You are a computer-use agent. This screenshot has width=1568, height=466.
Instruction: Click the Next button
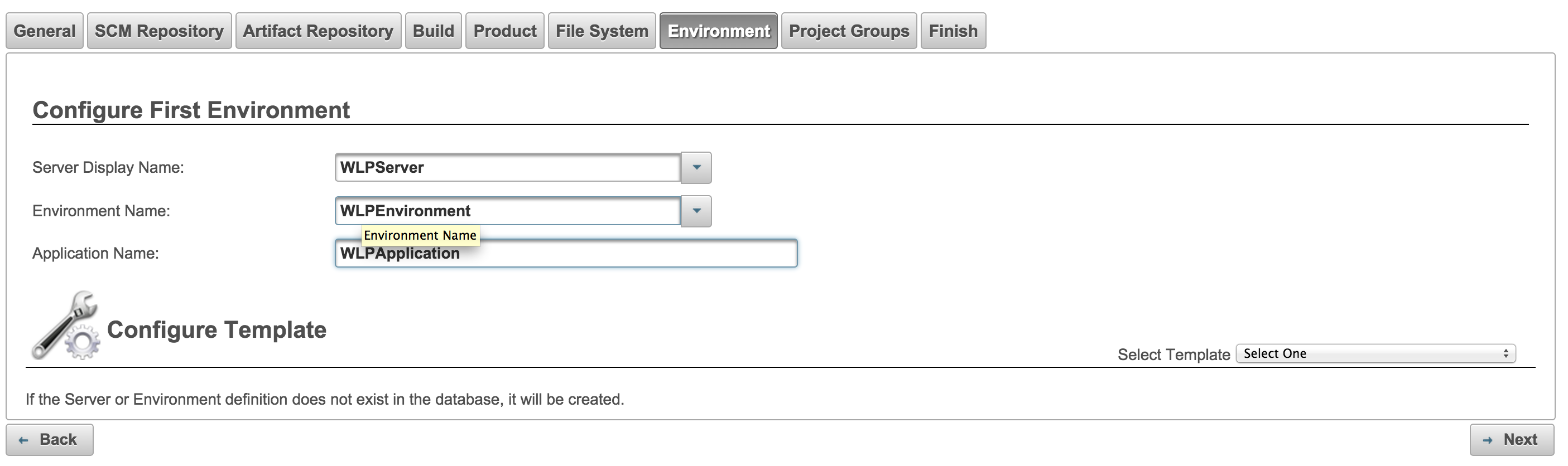coord(1512,440)
